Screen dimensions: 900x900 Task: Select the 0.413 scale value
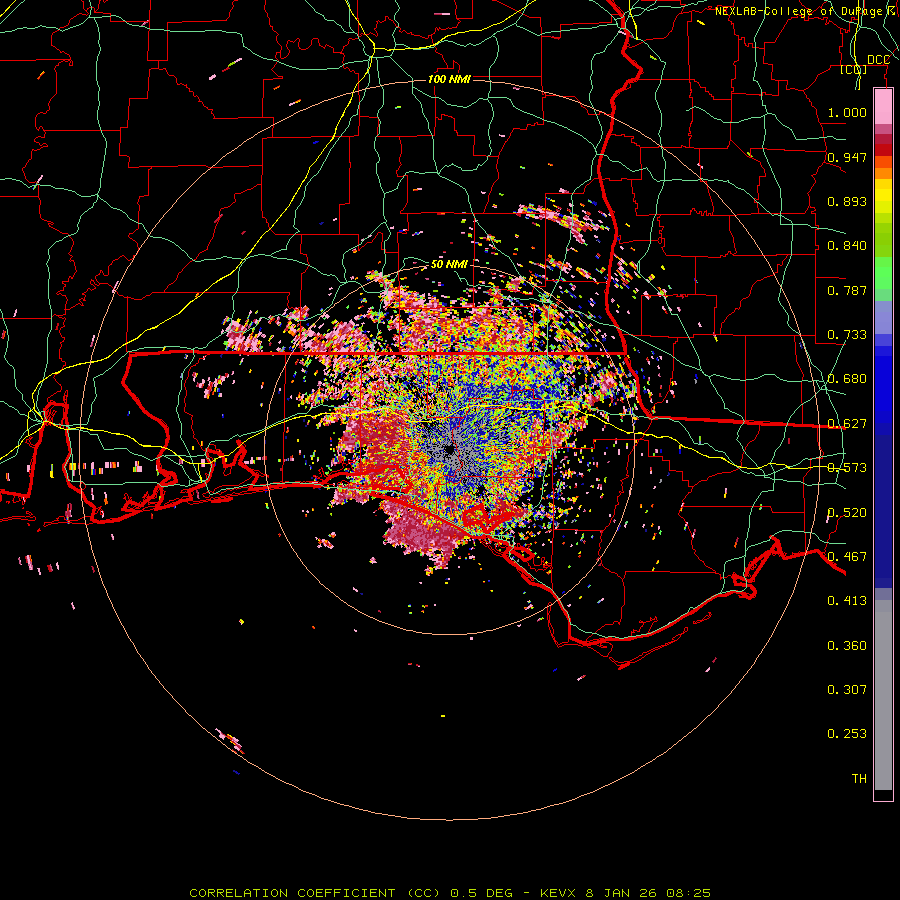[x=847, y=601]
